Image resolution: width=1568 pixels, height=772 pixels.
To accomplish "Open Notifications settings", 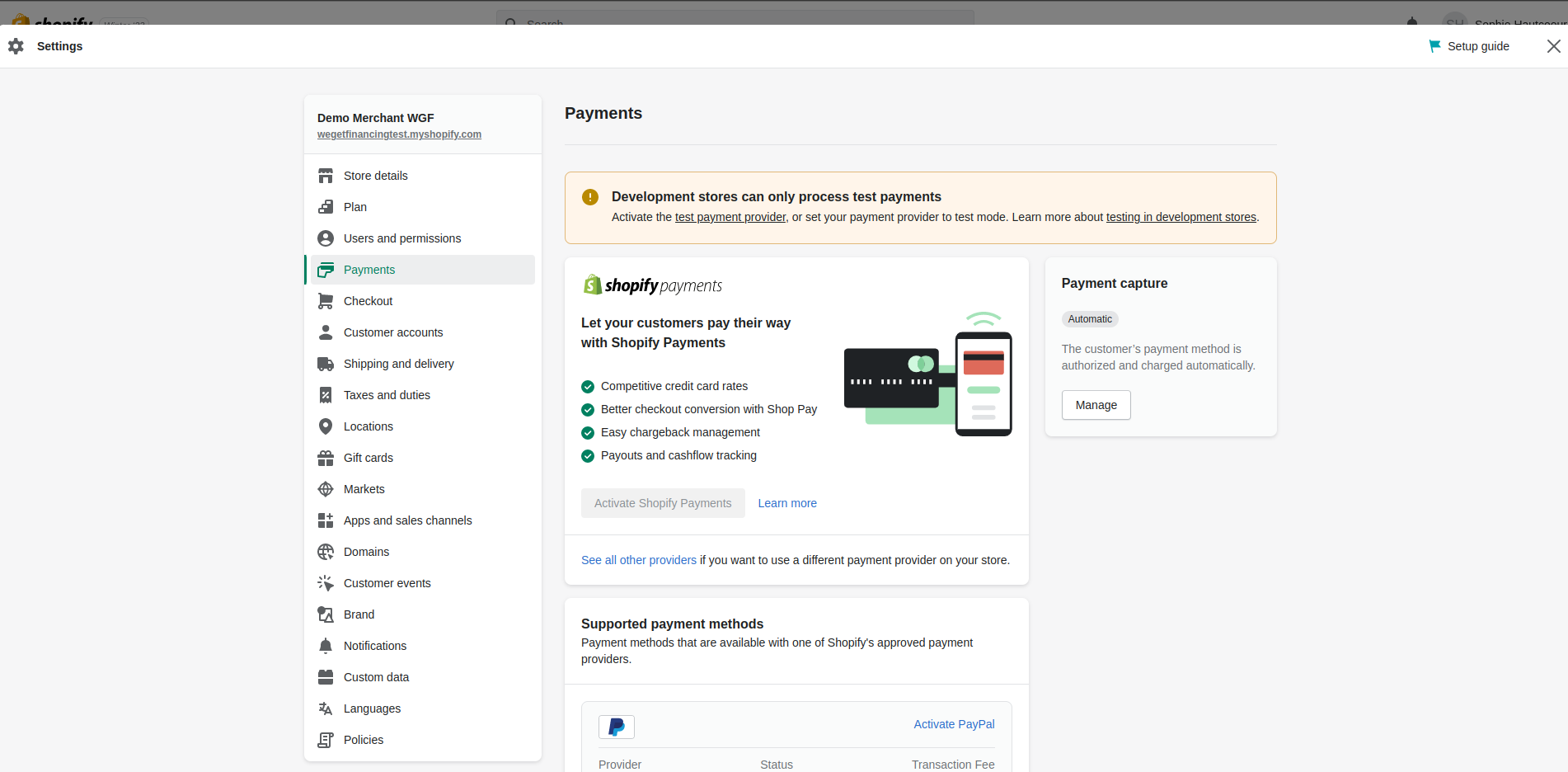I will [x=423, y=646].
